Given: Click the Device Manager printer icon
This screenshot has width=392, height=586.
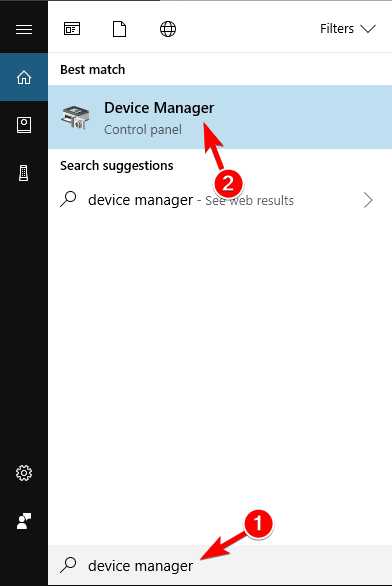Looking at the screenshot, I should point(75,117).
